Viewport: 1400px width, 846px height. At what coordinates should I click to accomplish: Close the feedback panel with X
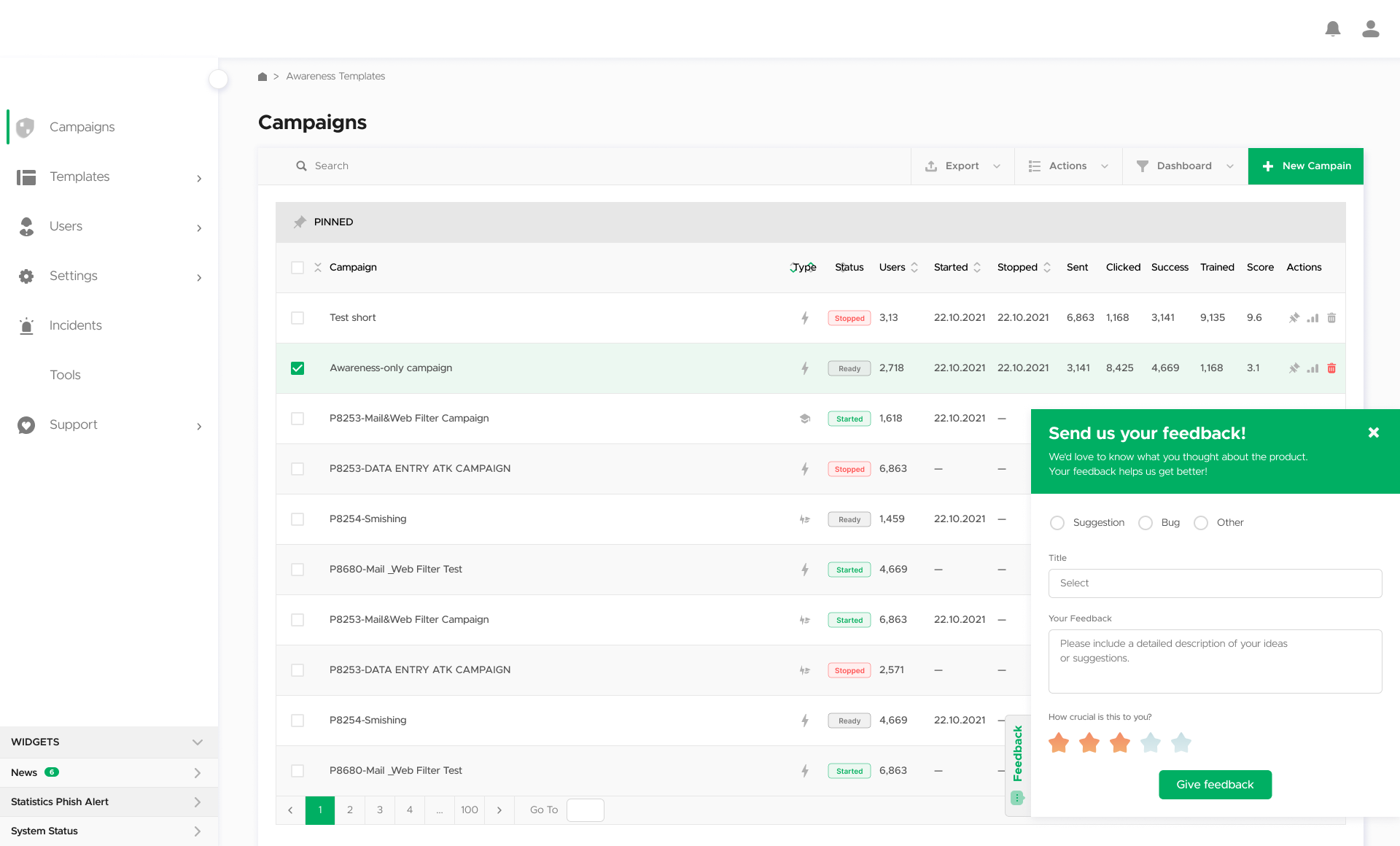(1373, 432)
